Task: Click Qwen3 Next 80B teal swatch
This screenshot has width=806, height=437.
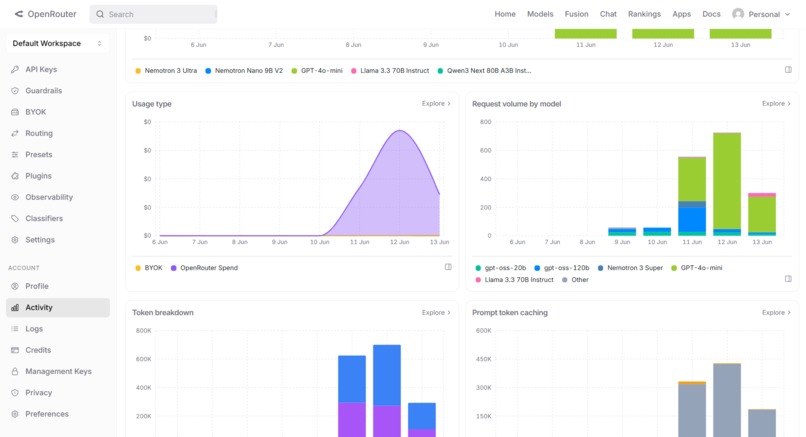Action: click(441, 71)
